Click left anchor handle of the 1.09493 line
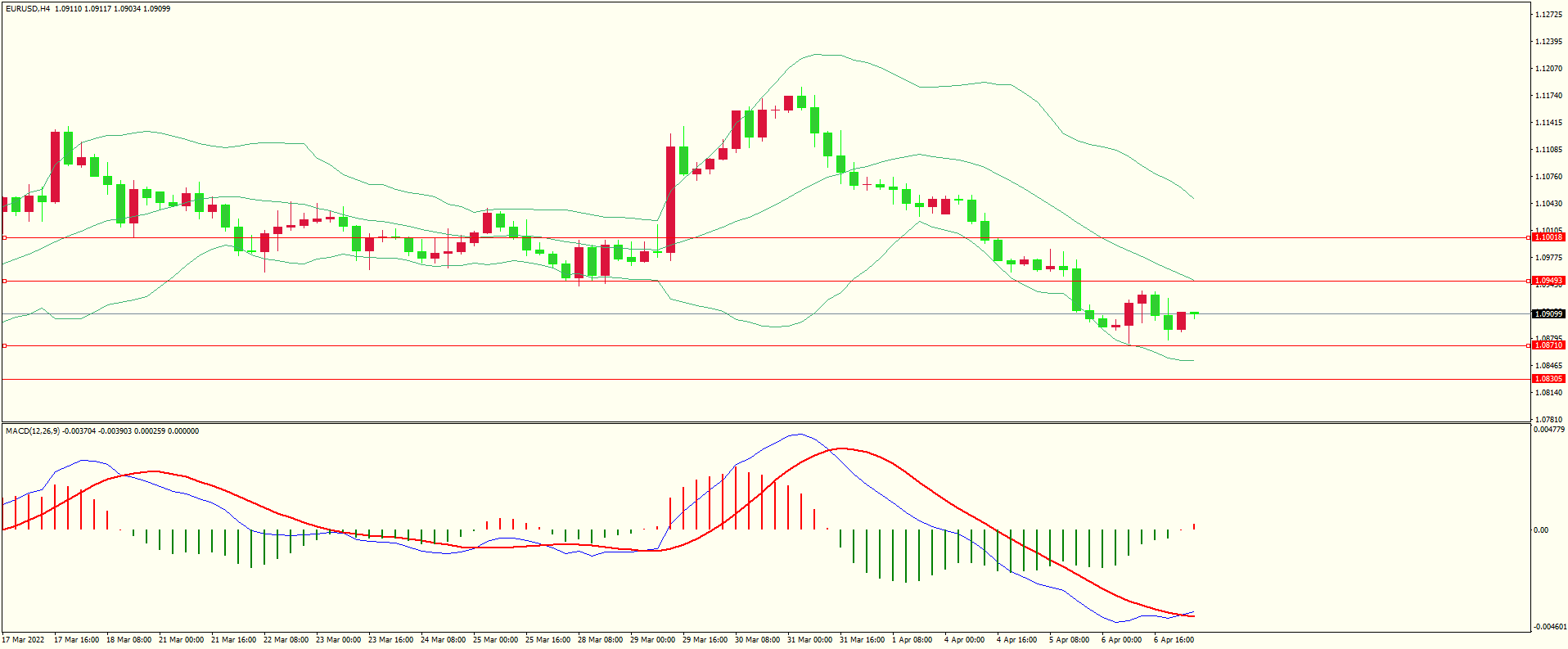 (4, 281)
